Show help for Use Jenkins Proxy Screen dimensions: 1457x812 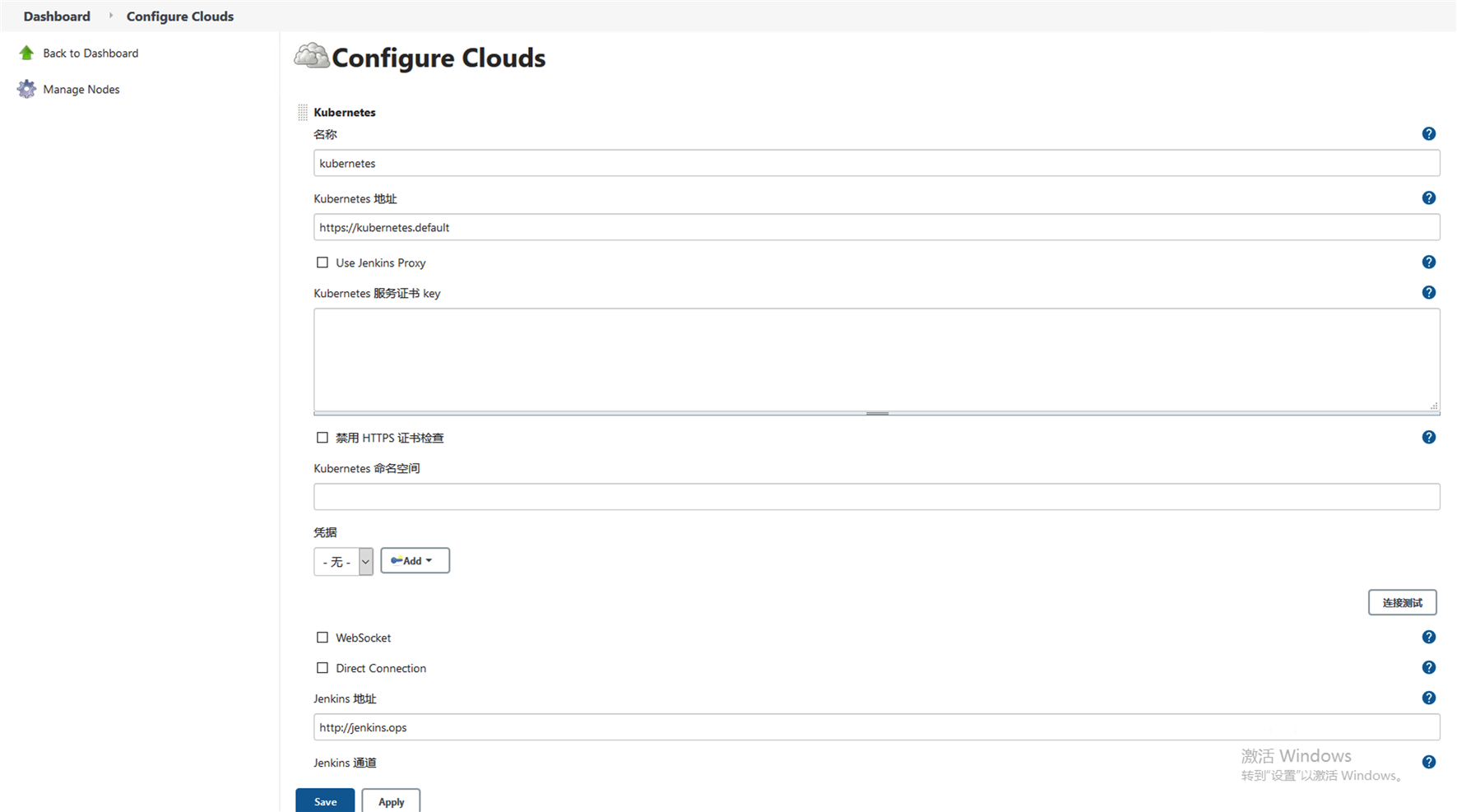[1428, 262]
